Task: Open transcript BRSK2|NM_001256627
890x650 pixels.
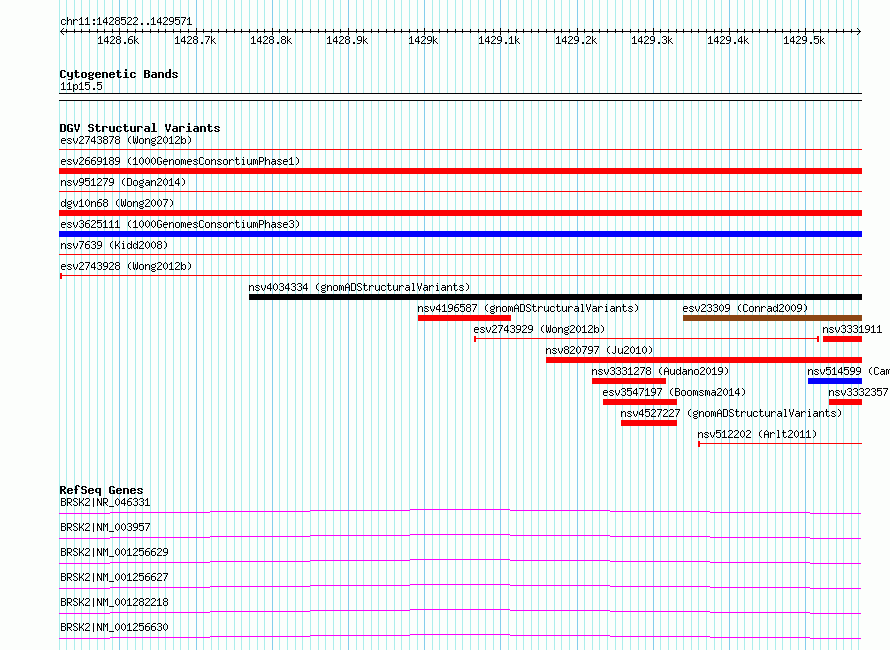Action: click(x=114, y=577)
